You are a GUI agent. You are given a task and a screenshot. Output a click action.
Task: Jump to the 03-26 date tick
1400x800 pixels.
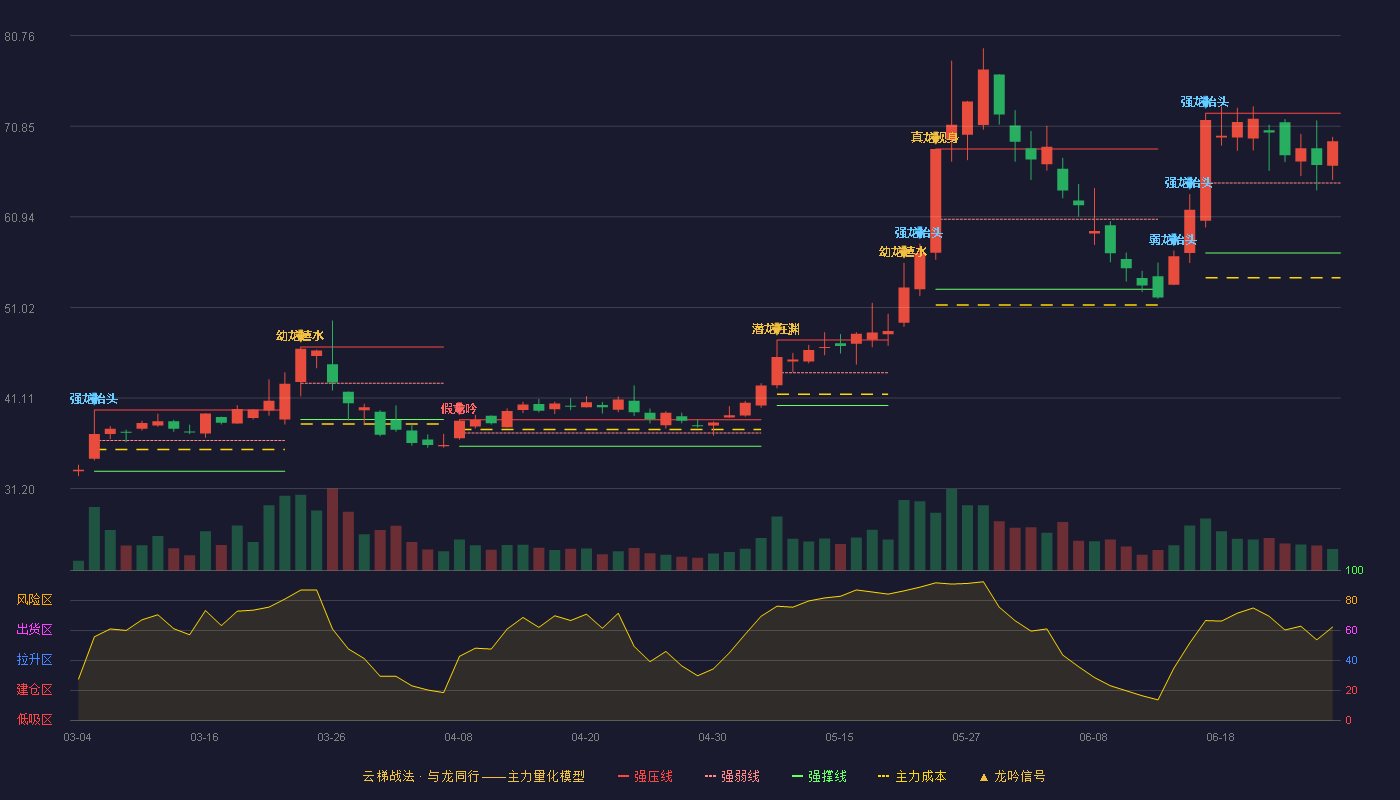point(332,737)
